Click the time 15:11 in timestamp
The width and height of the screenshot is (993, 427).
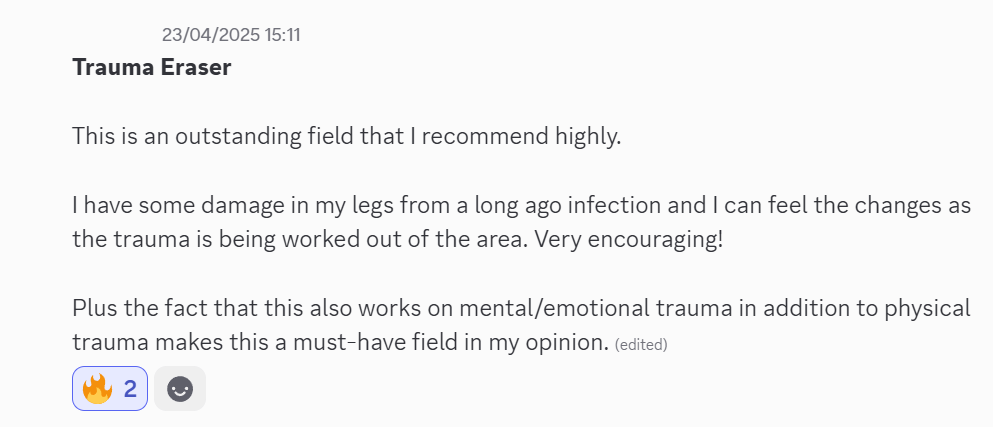click(282, 35)
